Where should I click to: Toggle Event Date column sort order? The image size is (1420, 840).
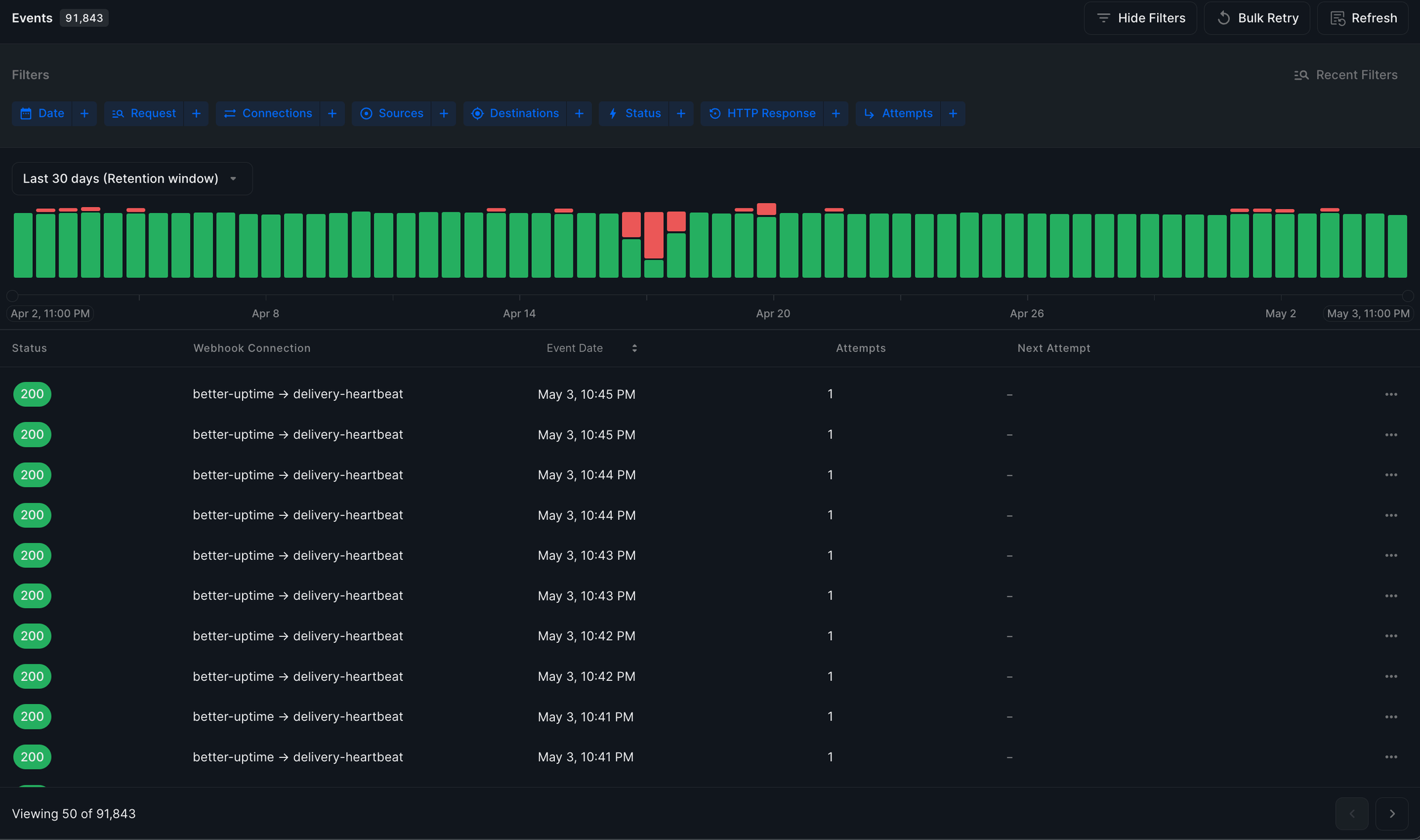634,348
